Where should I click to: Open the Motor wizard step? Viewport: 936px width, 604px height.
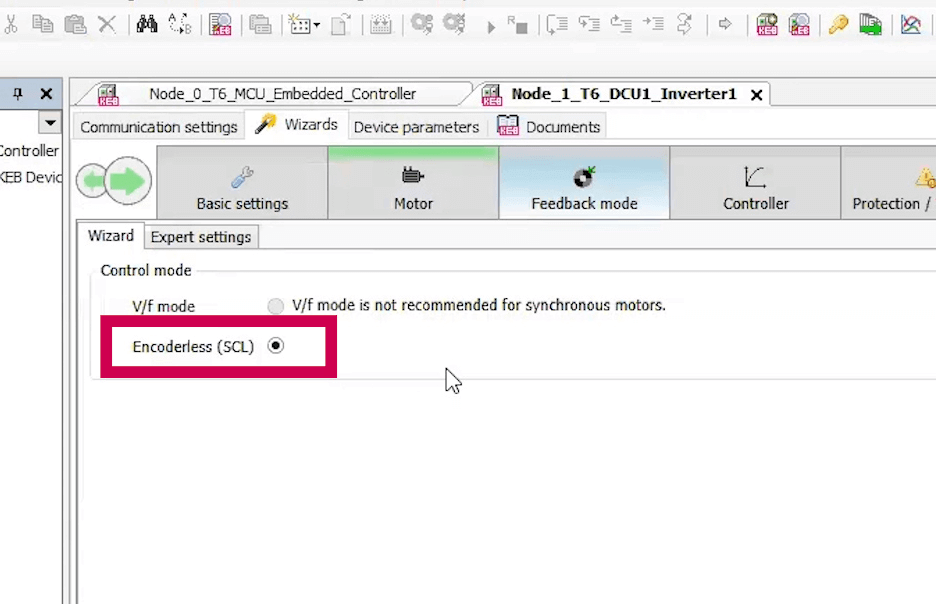point(413,183)
